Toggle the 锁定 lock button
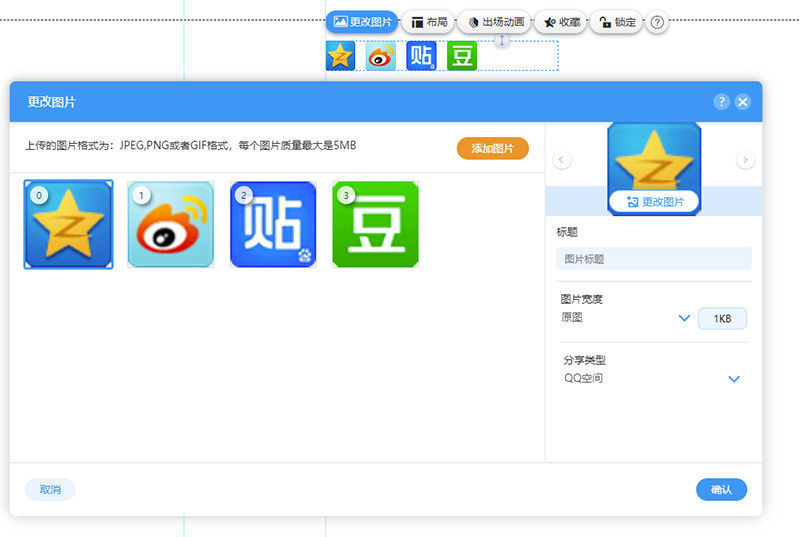The image size is (800, 537). [x=617, y=22]
